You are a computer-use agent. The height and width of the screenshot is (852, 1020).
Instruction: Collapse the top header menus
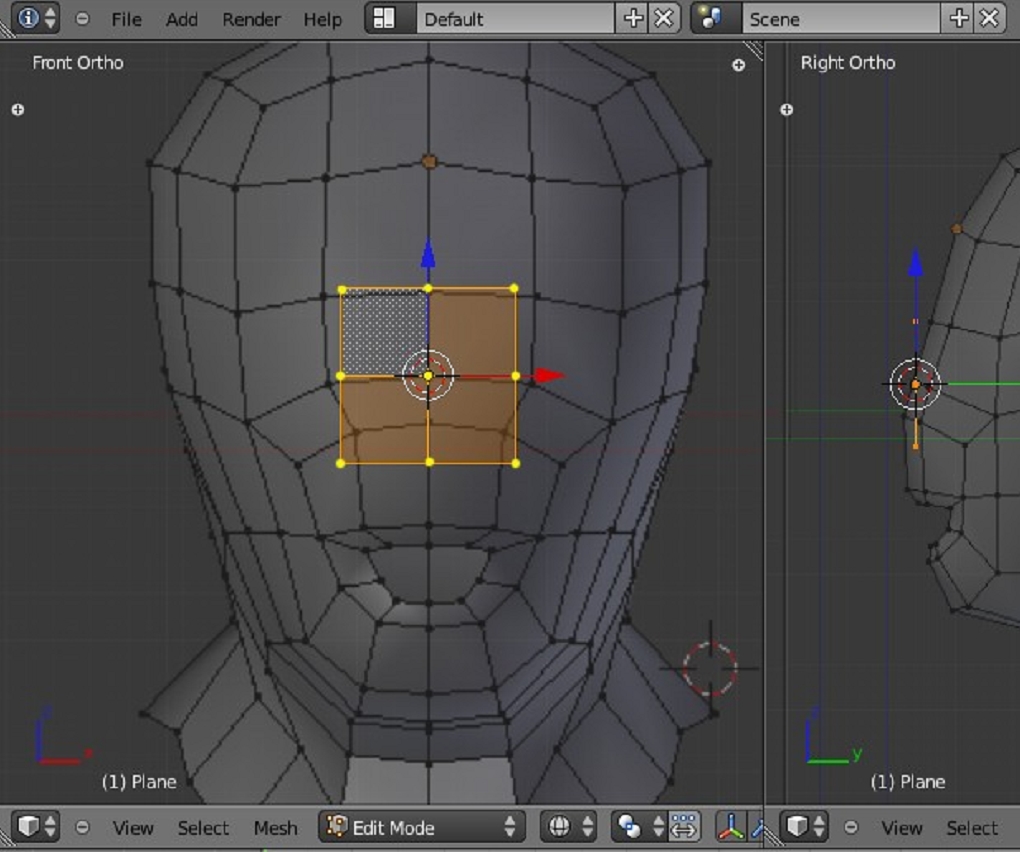pyautogui.click(x=82, y=19)
